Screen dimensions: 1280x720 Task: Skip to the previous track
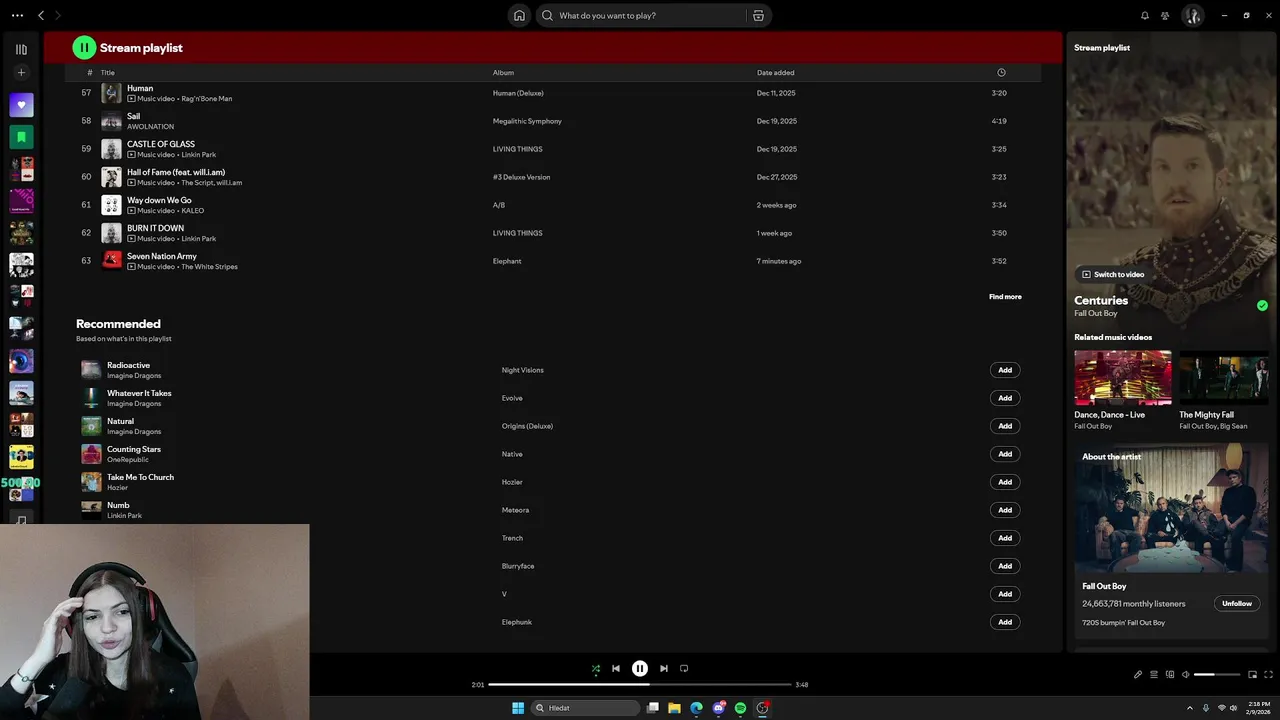point(616,669)
